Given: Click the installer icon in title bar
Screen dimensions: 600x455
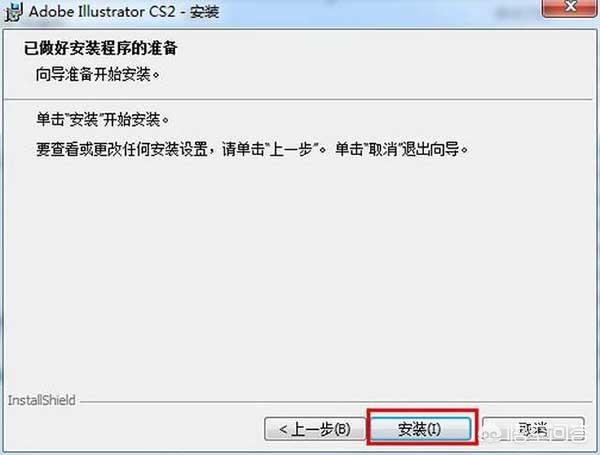Looking at the screenshot, I should [14, 11].
